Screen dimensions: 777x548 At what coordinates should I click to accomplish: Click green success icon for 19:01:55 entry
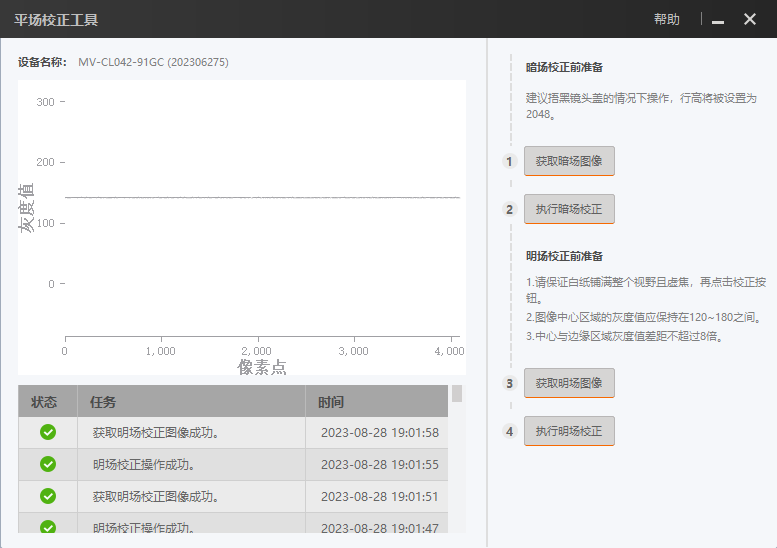pos(47,465)
